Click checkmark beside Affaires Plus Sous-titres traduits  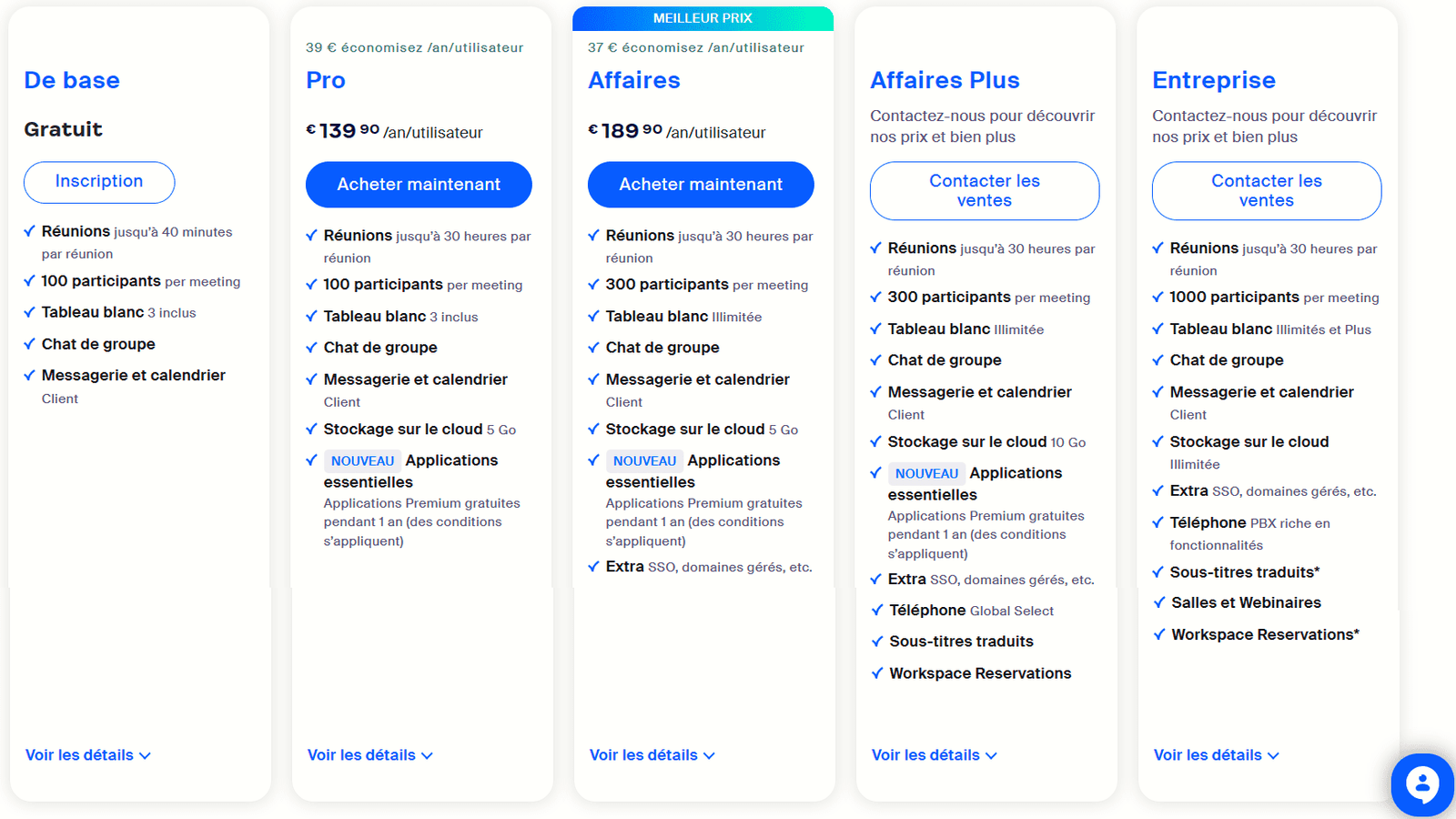[x=877, y=642]
